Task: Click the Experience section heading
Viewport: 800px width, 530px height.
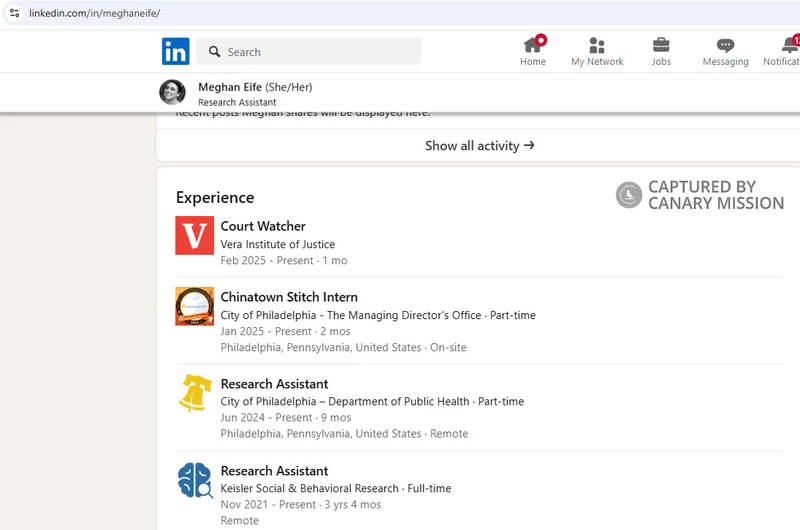Action: [215, 197]
